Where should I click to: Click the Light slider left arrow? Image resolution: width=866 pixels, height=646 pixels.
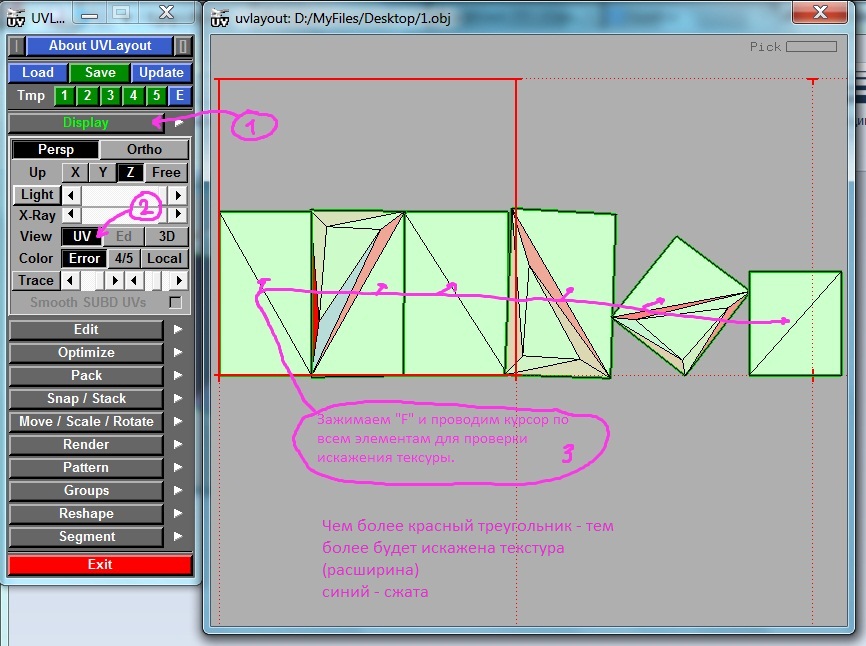72,195
